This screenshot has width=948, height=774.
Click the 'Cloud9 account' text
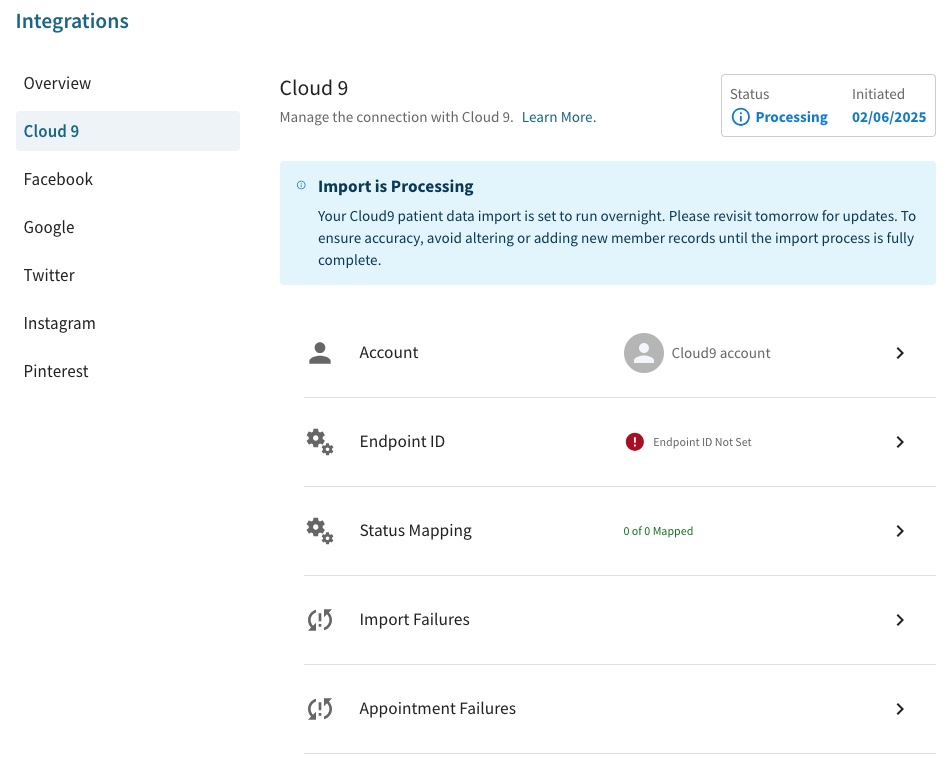pos(721,353)
